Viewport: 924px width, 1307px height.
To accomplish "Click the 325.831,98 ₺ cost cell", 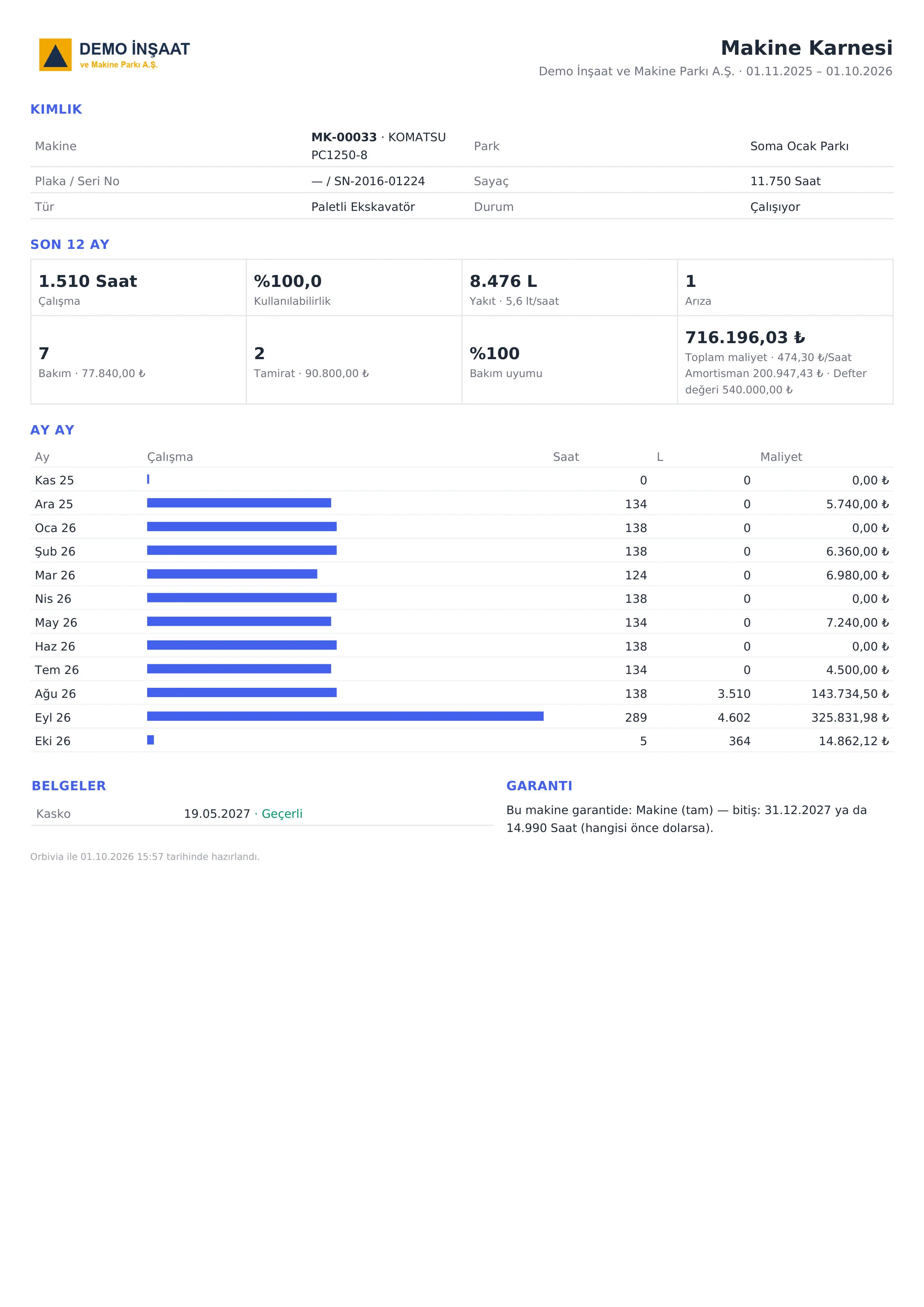I will tap(850, 718).
